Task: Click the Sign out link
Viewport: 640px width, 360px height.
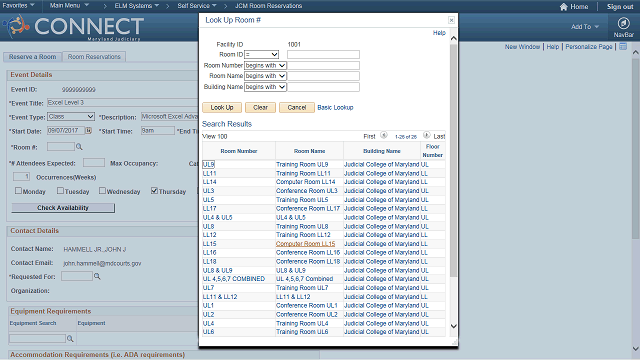Action: point(620,7)
